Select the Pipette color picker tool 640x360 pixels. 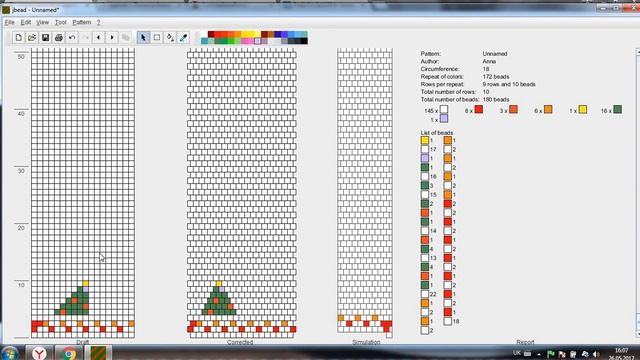pos(183,38)
